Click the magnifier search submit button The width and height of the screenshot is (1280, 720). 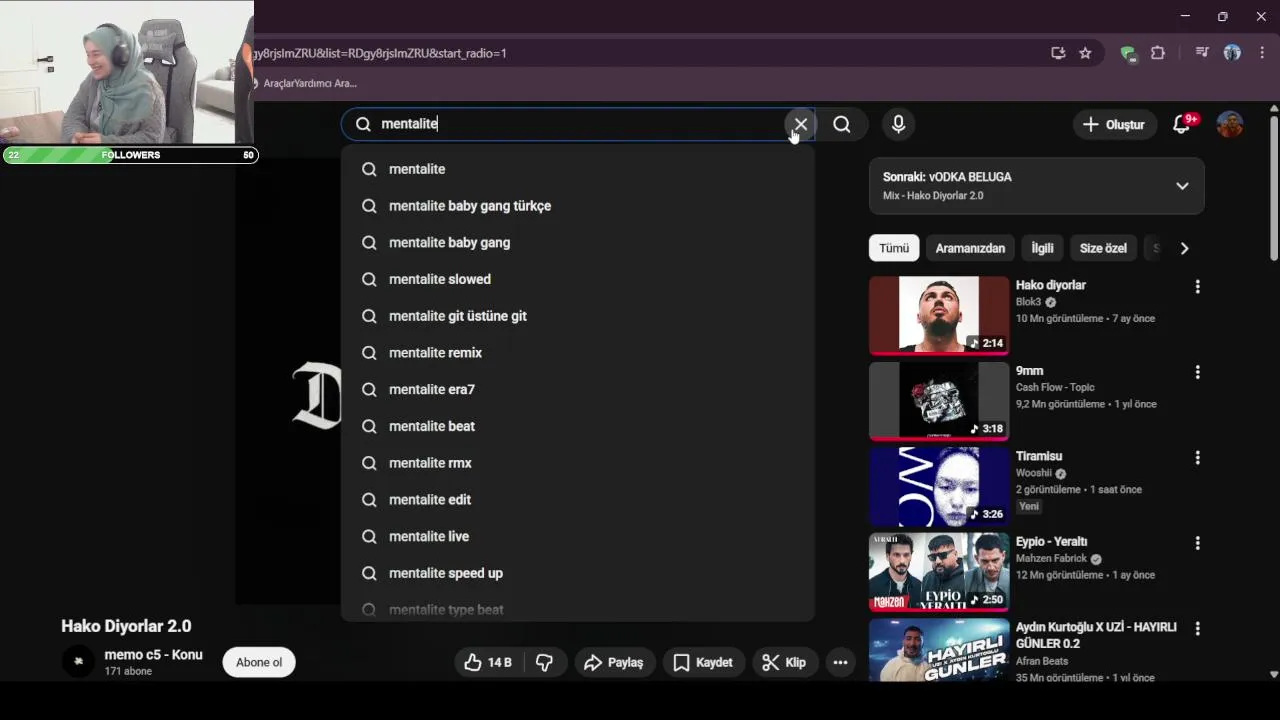coord(842,124)
